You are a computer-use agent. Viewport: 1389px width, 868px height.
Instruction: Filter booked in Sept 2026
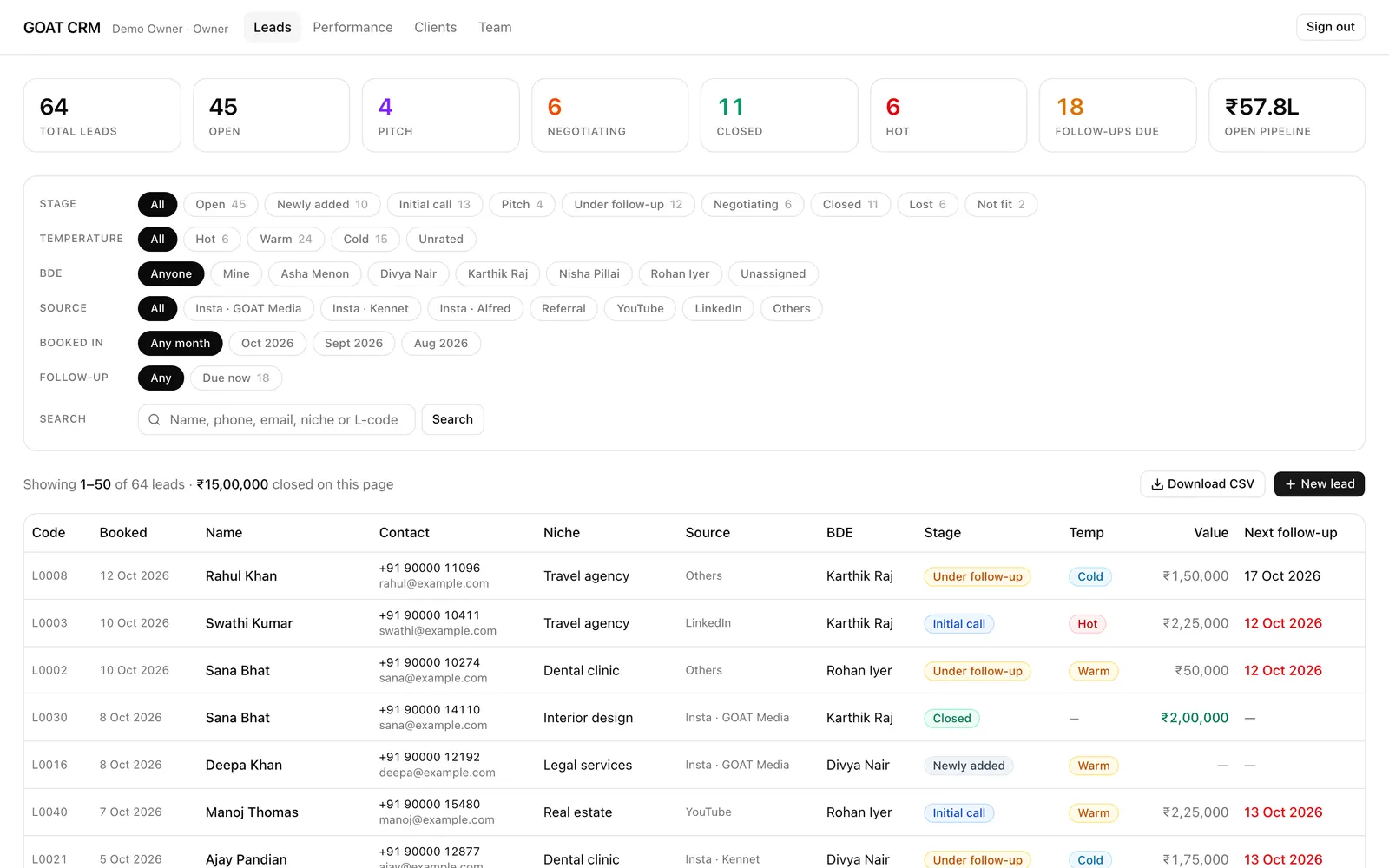tap(353, 344)
